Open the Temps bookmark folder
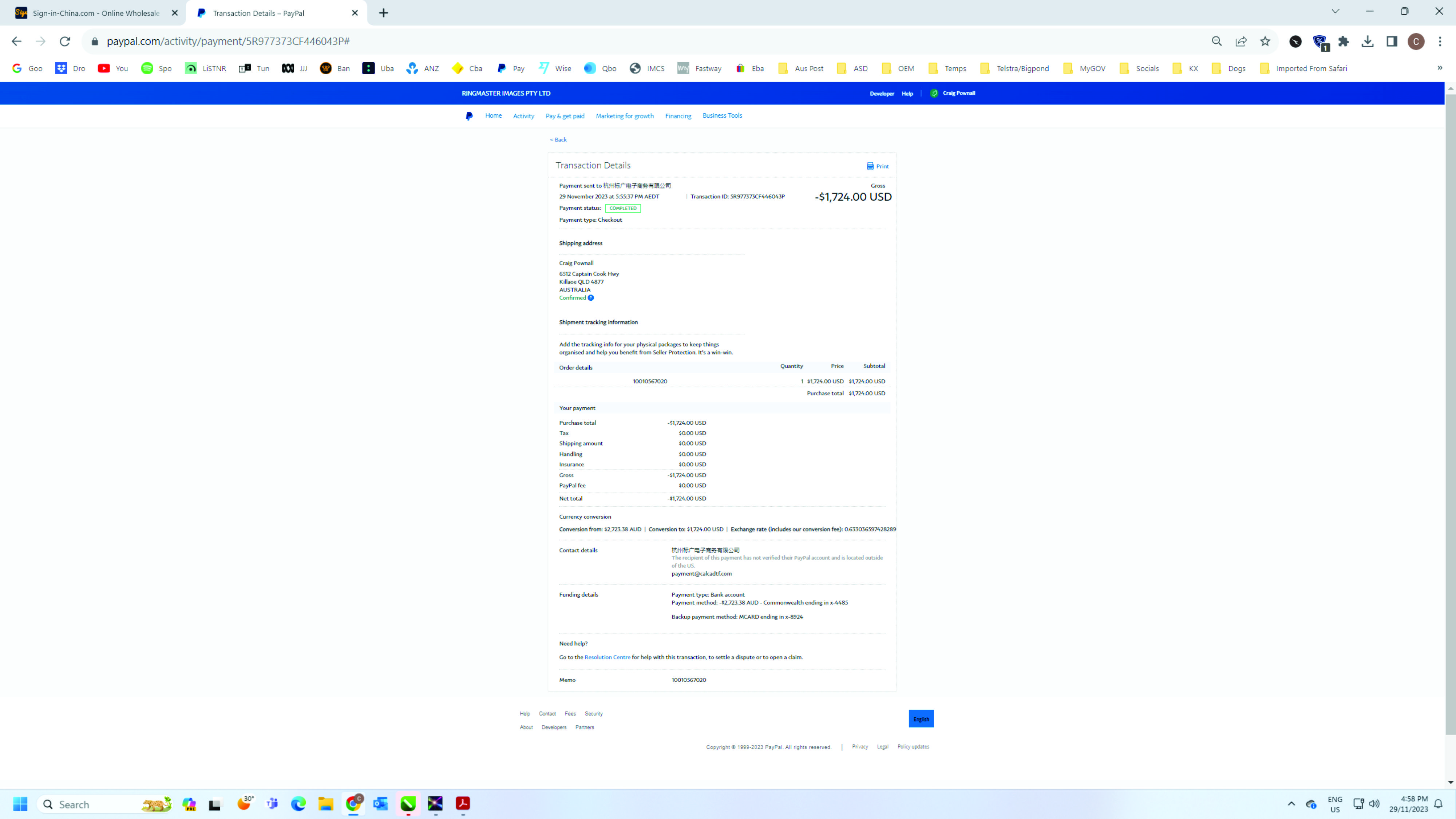This screenshot has width=1456, height=819. 947,68
